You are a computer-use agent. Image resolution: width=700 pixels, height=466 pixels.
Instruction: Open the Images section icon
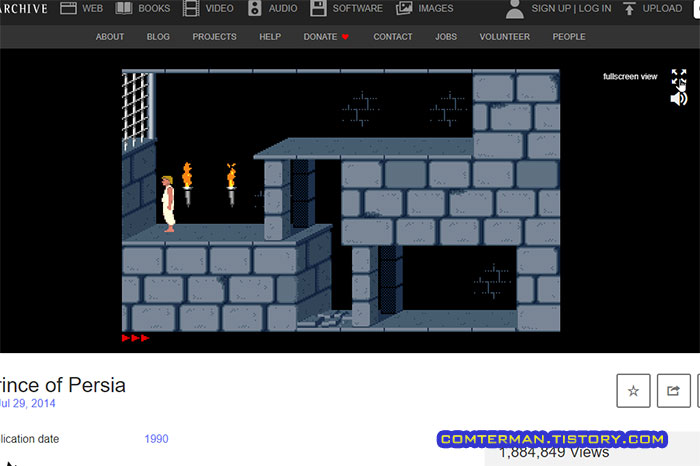tap(404, 8)
